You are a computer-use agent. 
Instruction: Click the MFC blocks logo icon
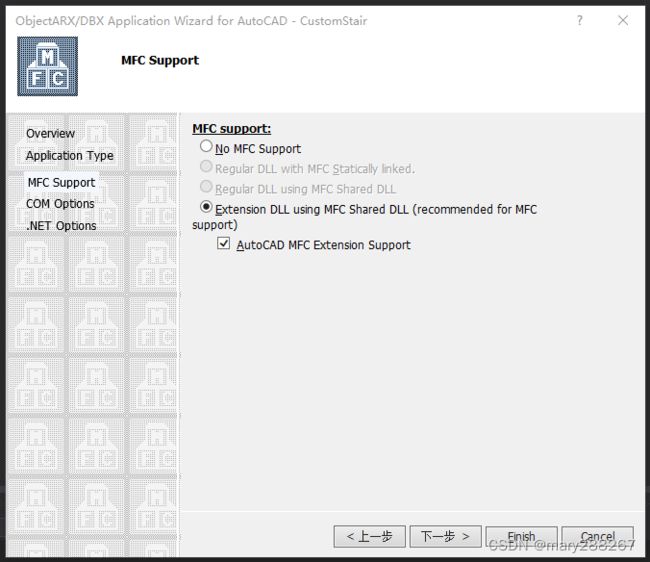(47, 66)
